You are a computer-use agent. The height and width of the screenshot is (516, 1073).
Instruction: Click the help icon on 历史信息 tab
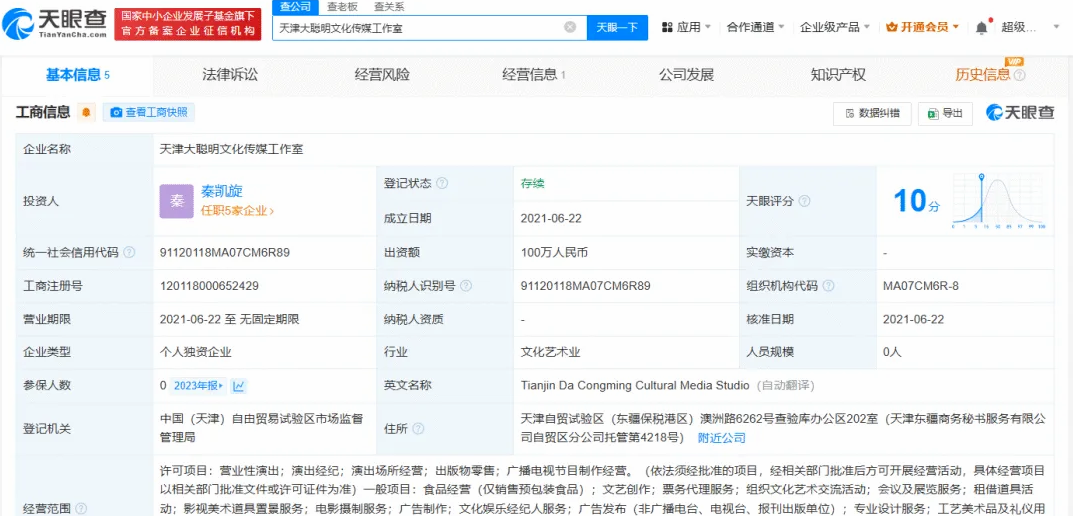pyautogui.click(x=1020, y=75)
